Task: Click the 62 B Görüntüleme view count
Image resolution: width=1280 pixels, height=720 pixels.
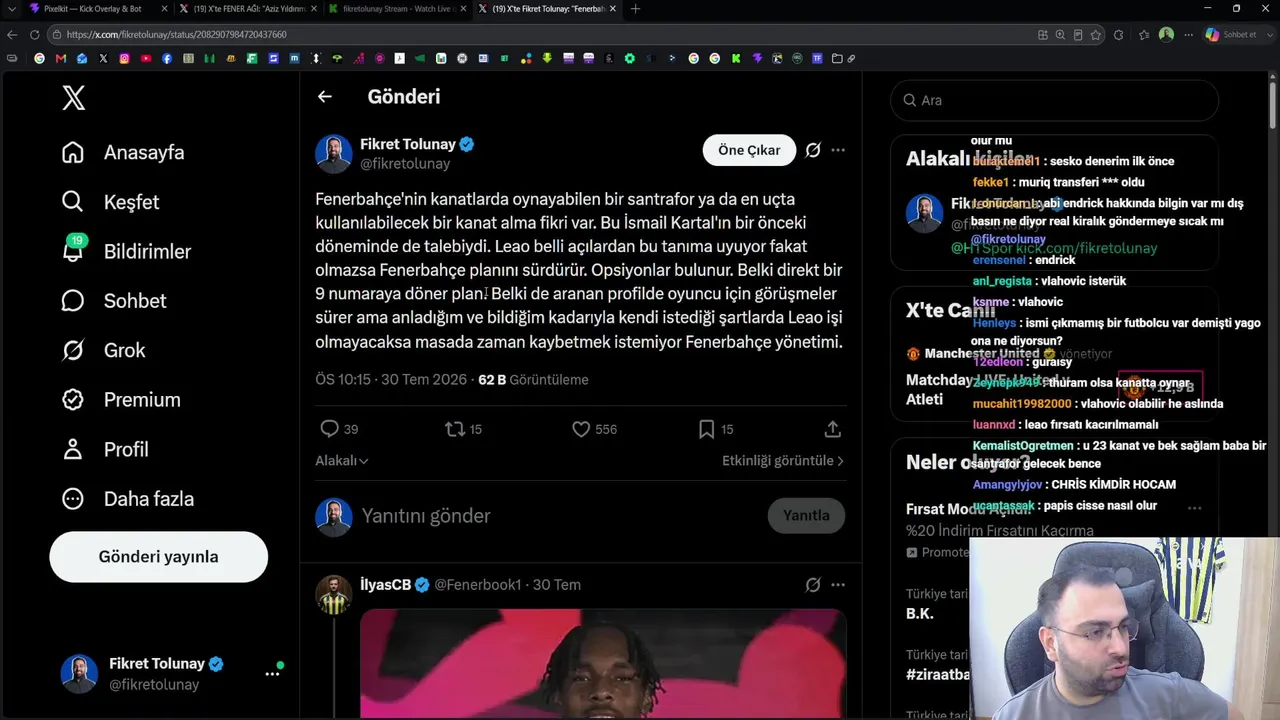Action: click(533, 380)
